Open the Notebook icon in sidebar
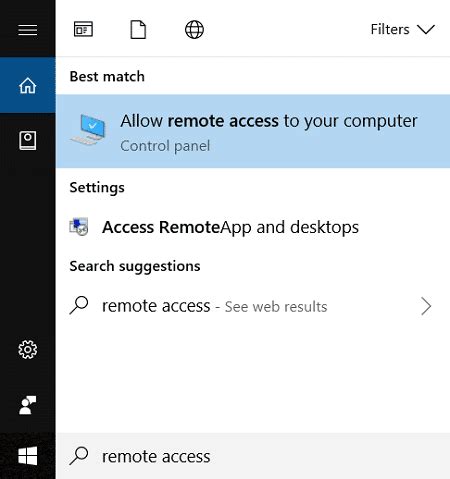The height and width of the screenshot is (479, 450). 28,140
